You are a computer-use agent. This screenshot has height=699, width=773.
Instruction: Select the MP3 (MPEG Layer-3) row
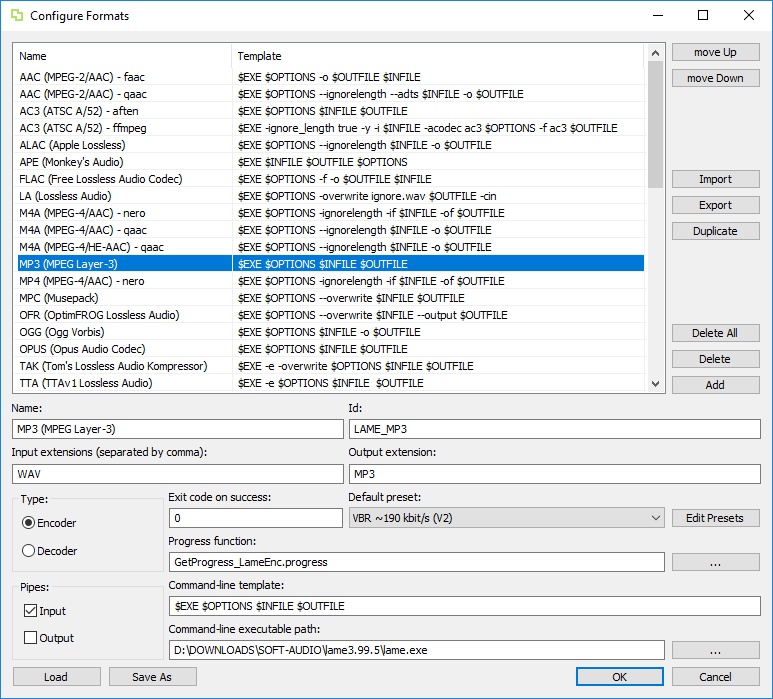click(x=330, y=264)
